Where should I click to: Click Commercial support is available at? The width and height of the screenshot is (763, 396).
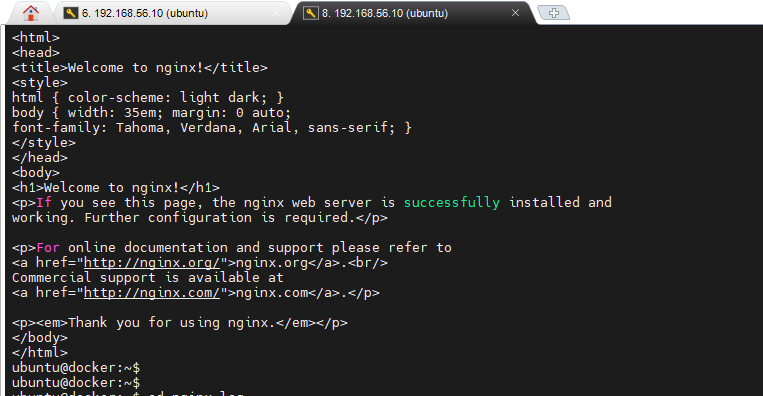tap(147, 278)
